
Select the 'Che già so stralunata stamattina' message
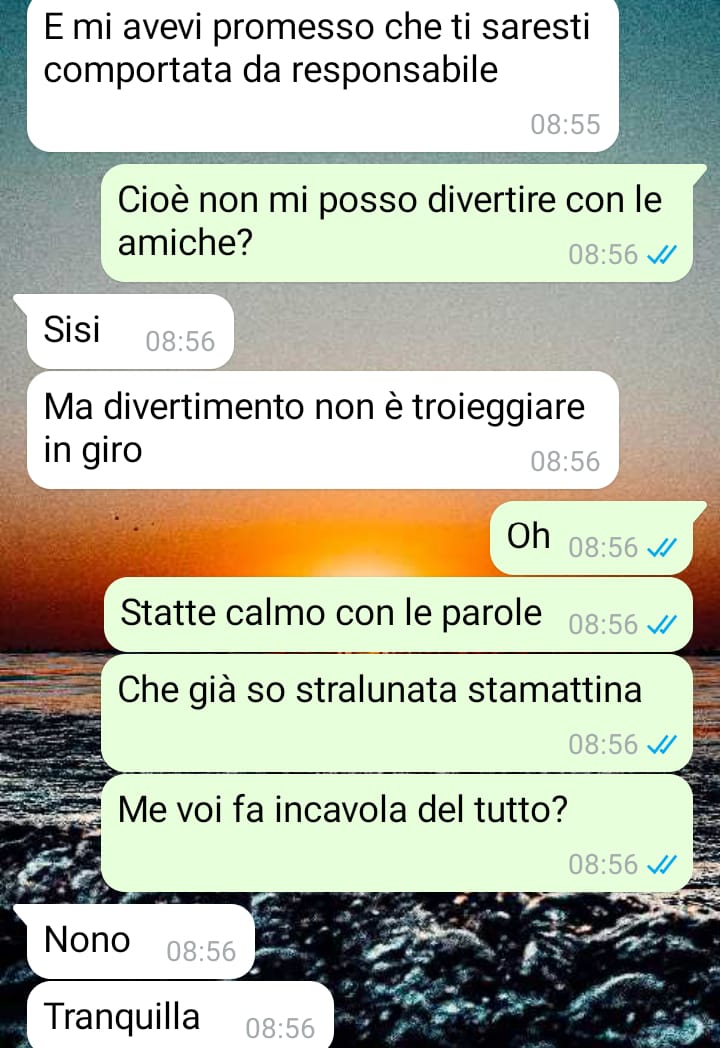396,713
